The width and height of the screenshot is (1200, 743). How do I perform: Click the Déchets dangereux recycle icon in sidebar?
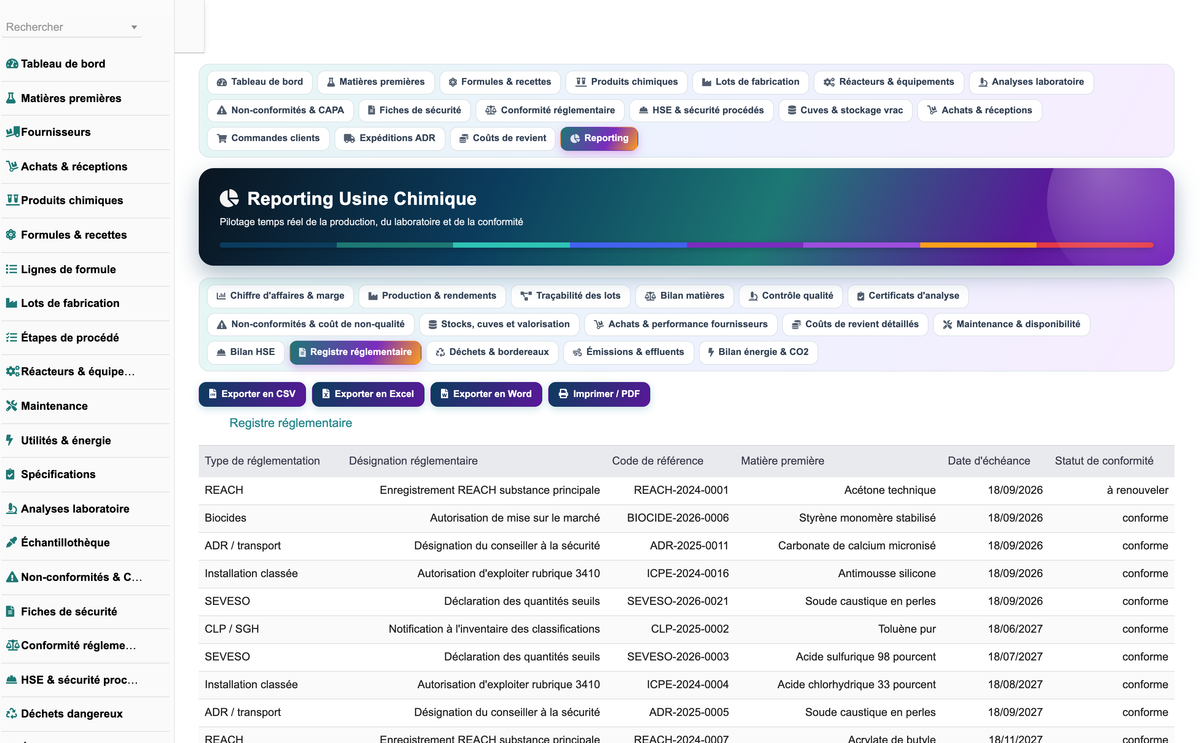point(12,714)
